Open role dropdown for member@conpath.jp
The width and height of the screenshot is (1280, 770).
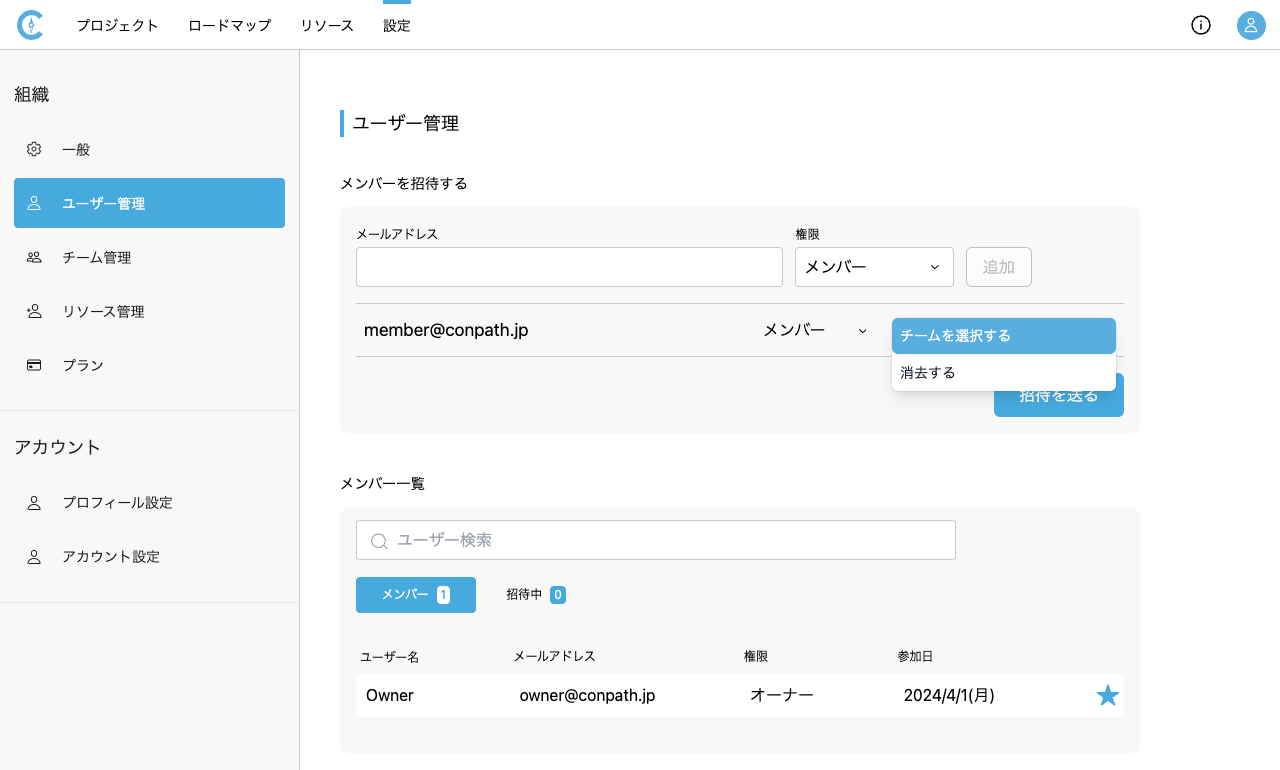pyautogui.click(x=815, y=330)
